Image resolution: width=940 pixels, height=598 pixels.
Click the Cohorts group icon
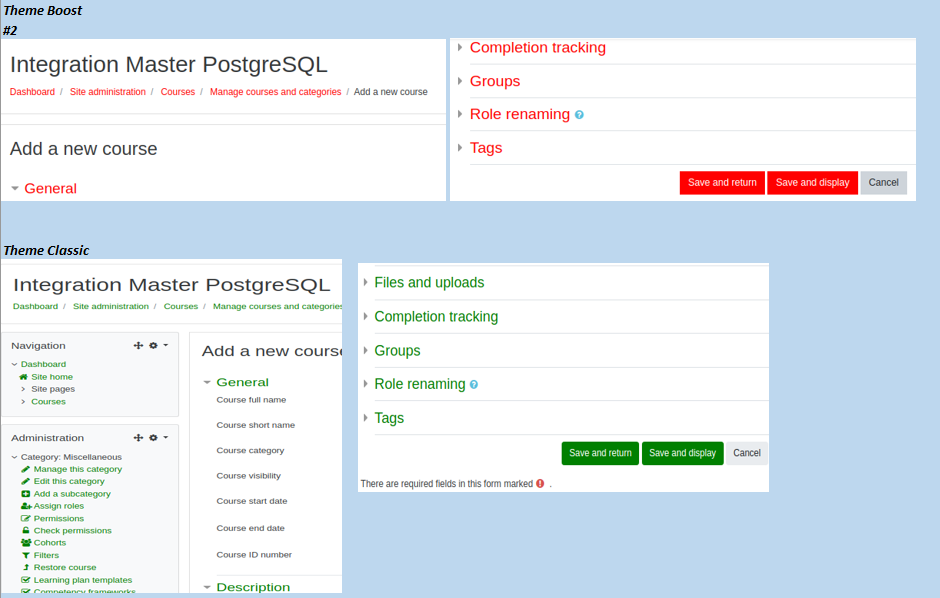coord(26,543)
